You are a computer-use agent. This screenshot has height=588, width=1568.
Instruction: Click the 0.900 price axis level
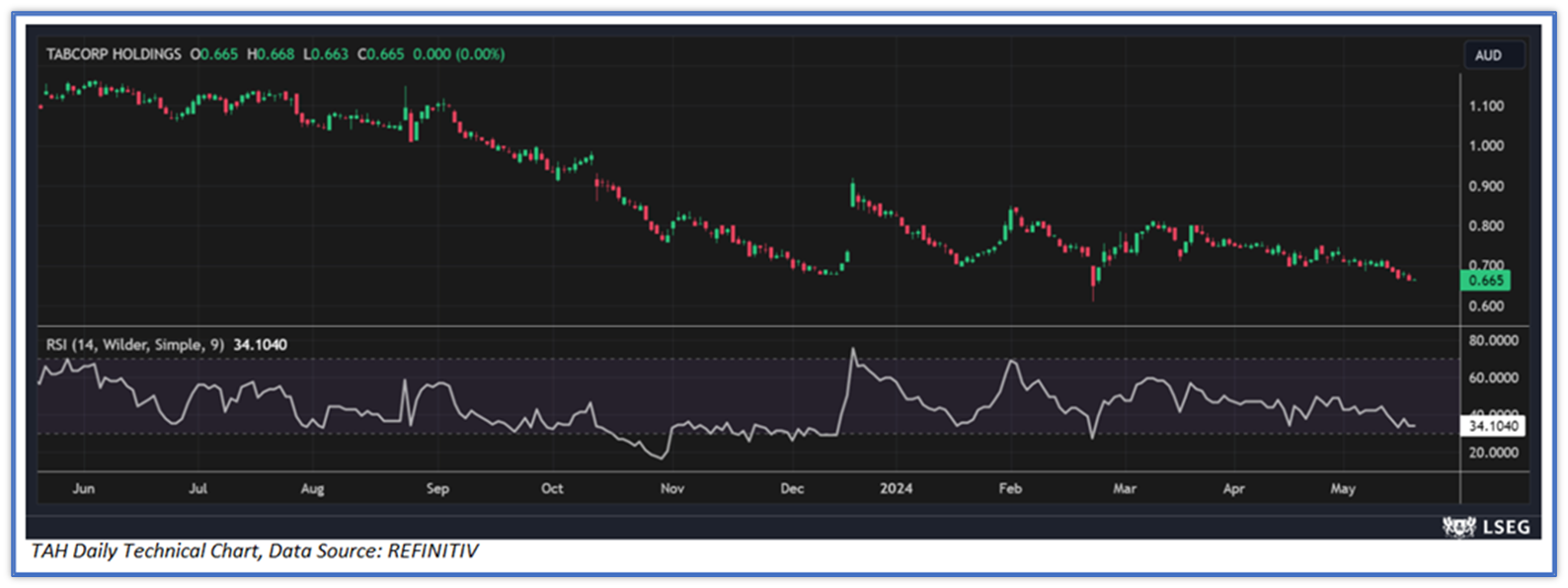[x=1486, y=186]
